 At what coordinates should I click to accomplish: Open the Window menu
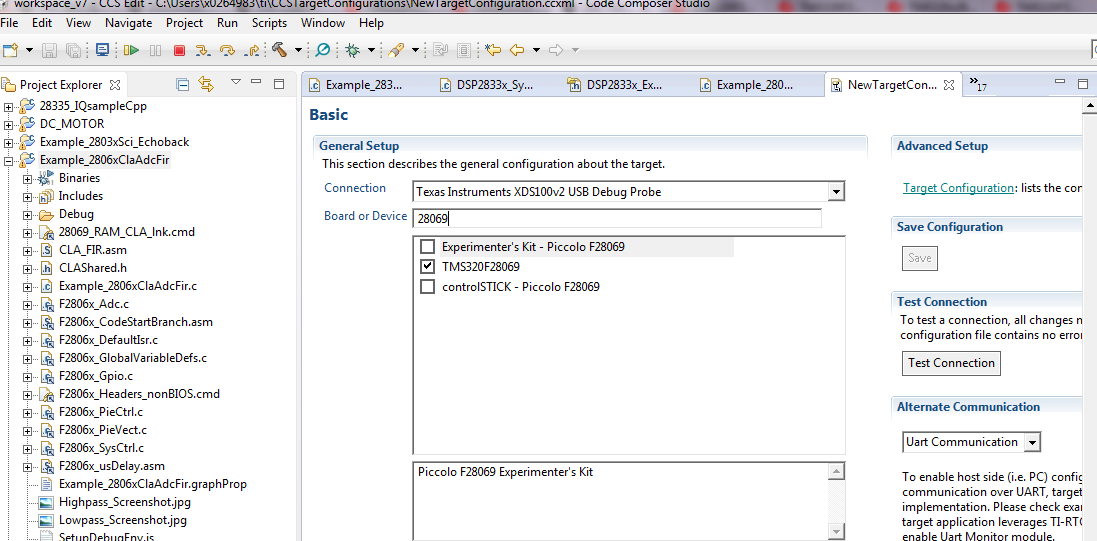(323, 22)
